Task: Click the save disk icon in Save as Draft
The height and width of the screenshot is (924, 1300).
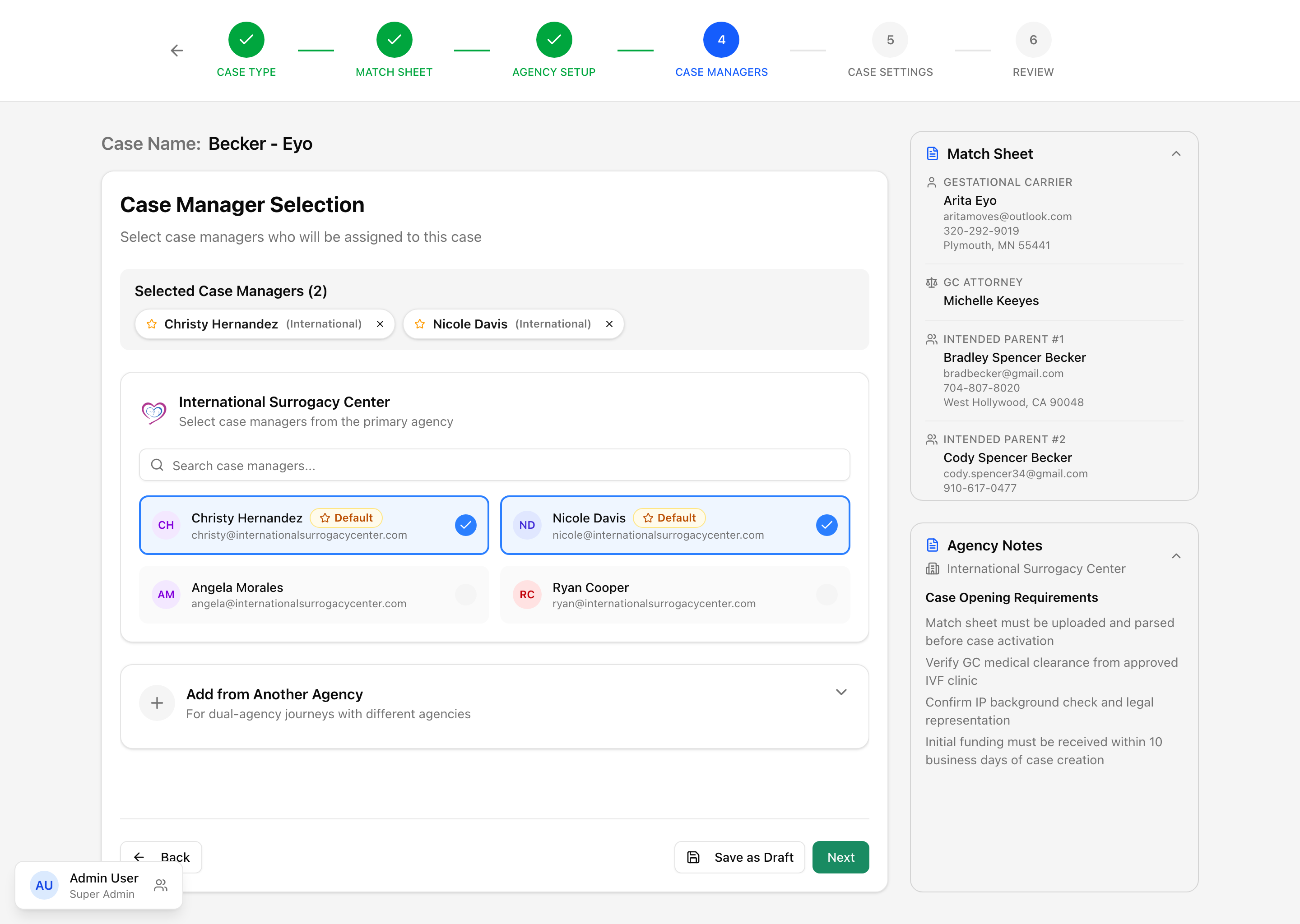Action: pyautogui.click(x=693, y=857)
